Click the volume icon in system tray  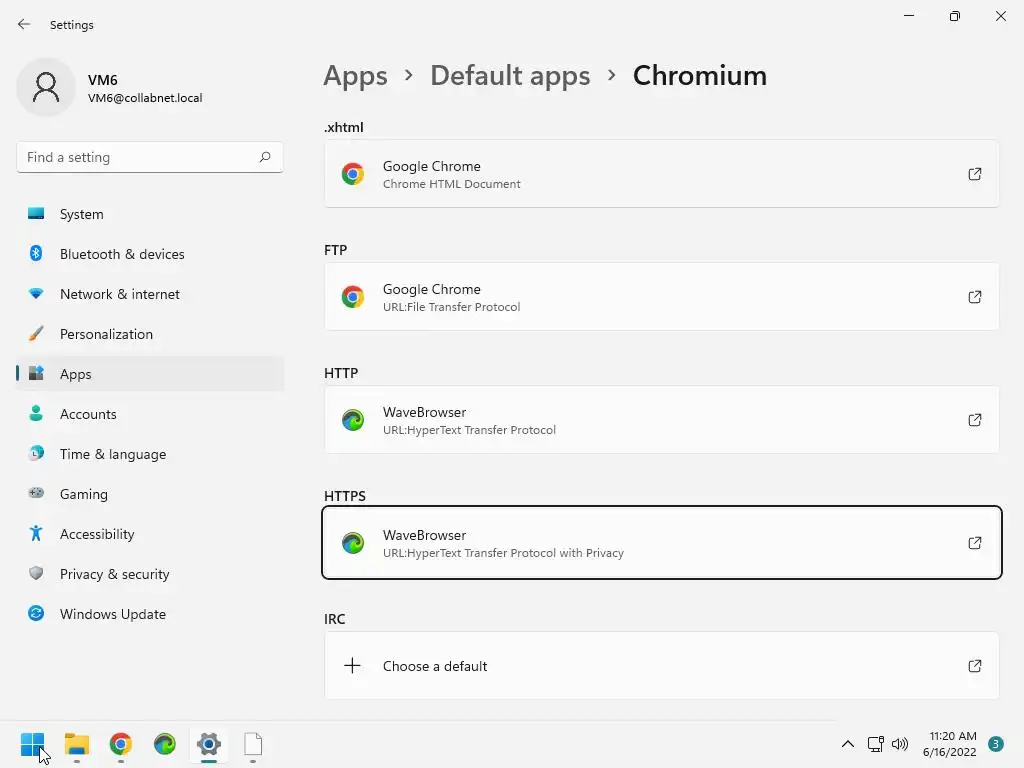900,744
